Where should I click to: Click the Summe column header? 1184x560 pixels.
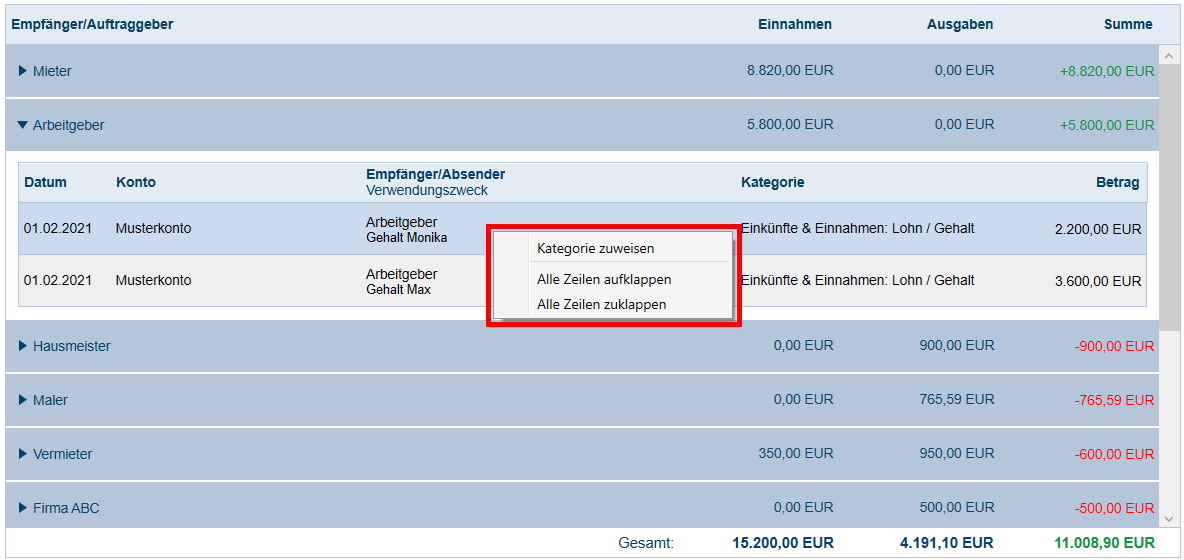click(x=1128, y=24)
